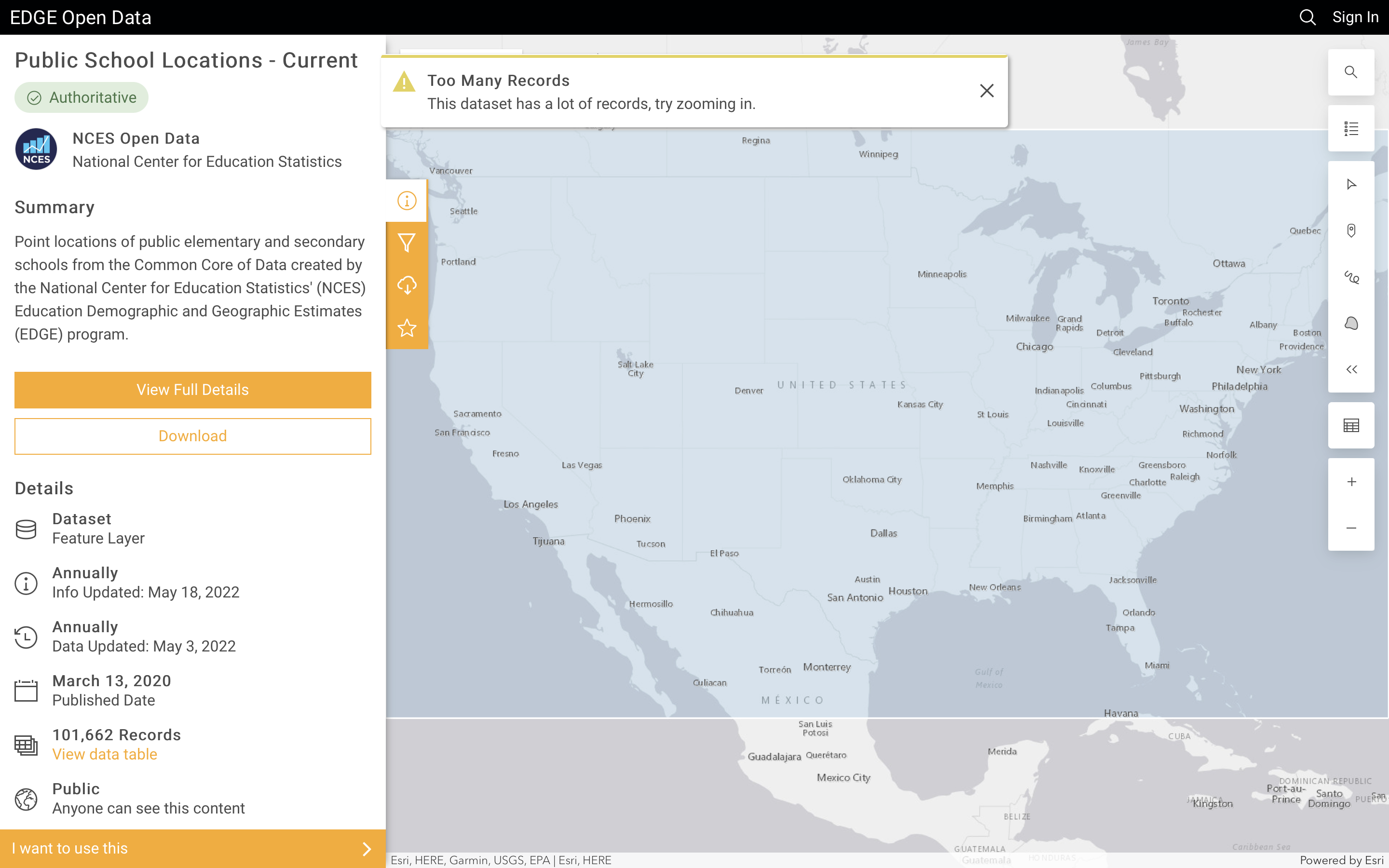Click the Houston label on the map
The height and width of the screenshot is (868, 1389).
click(908, 591)
